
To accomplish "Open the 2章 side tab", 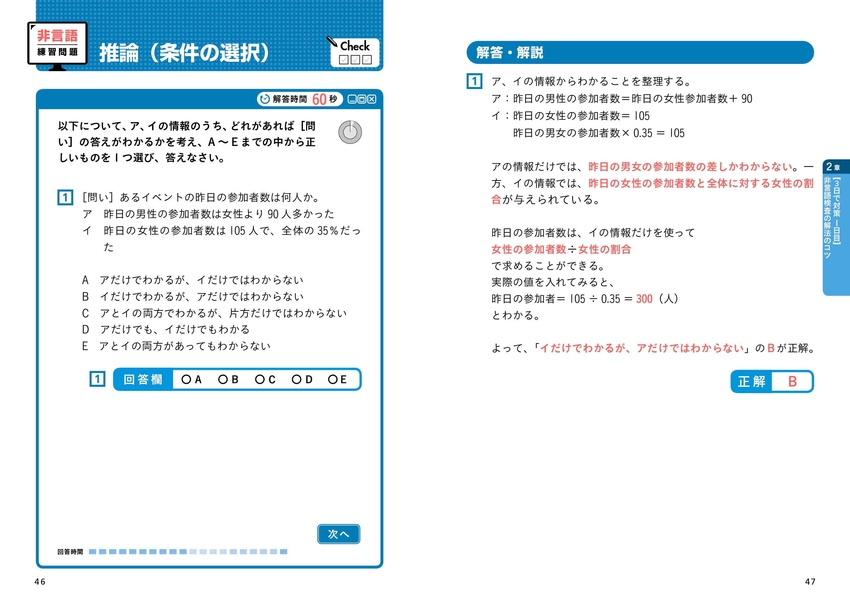I will 836,227.
